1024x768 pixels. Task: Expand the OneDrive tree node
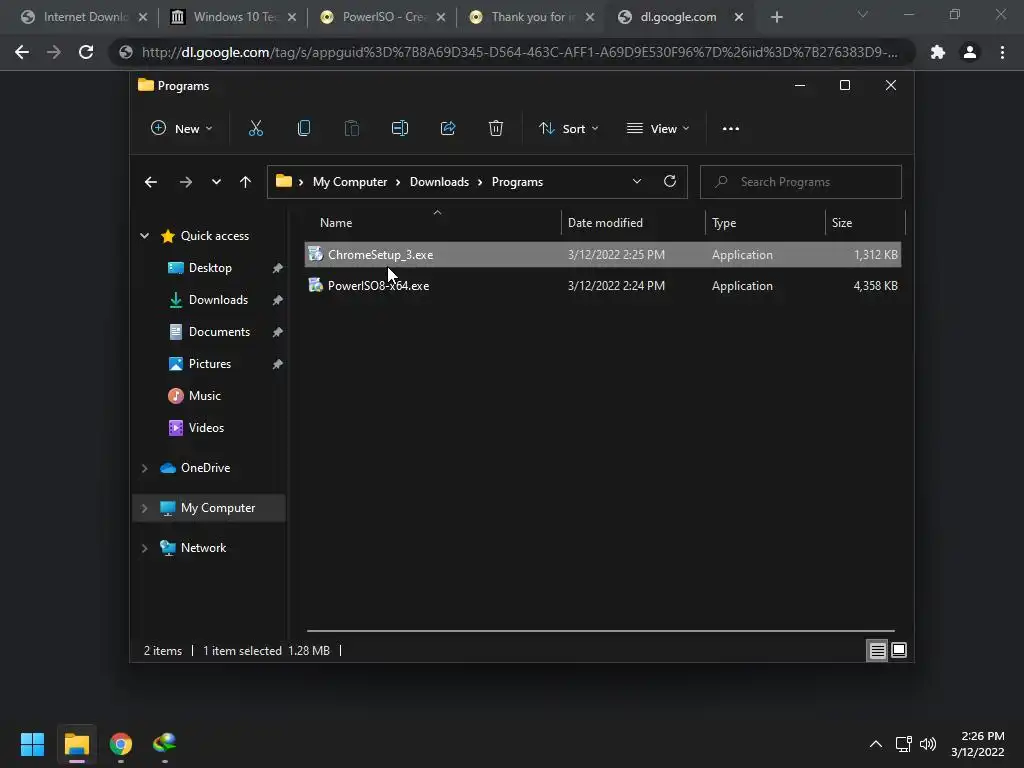[x=144, y=468]
